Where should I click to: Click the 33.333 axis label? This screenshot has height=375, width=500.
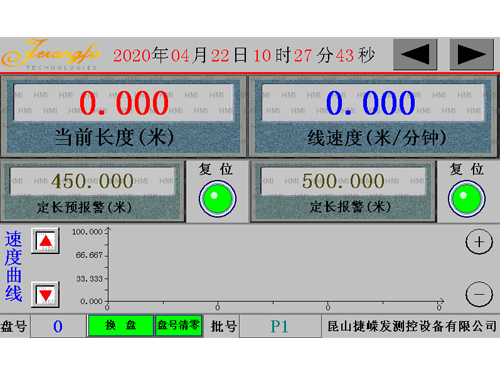tap(89, 279)
